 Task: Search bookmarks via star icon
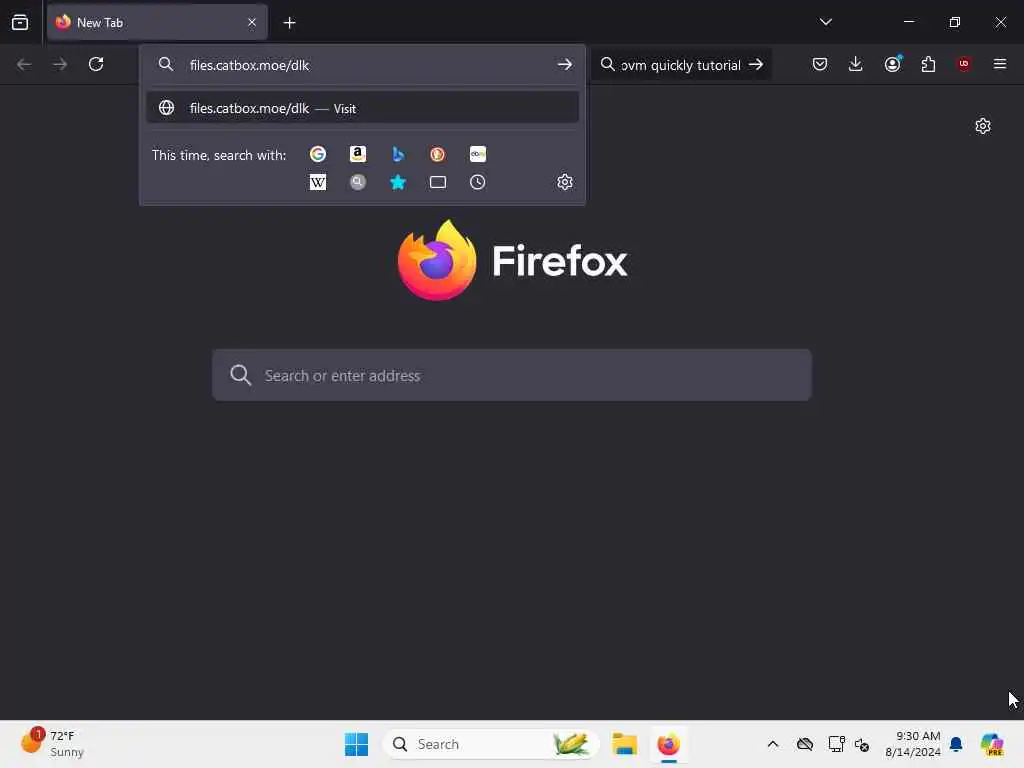pos(398,182)
